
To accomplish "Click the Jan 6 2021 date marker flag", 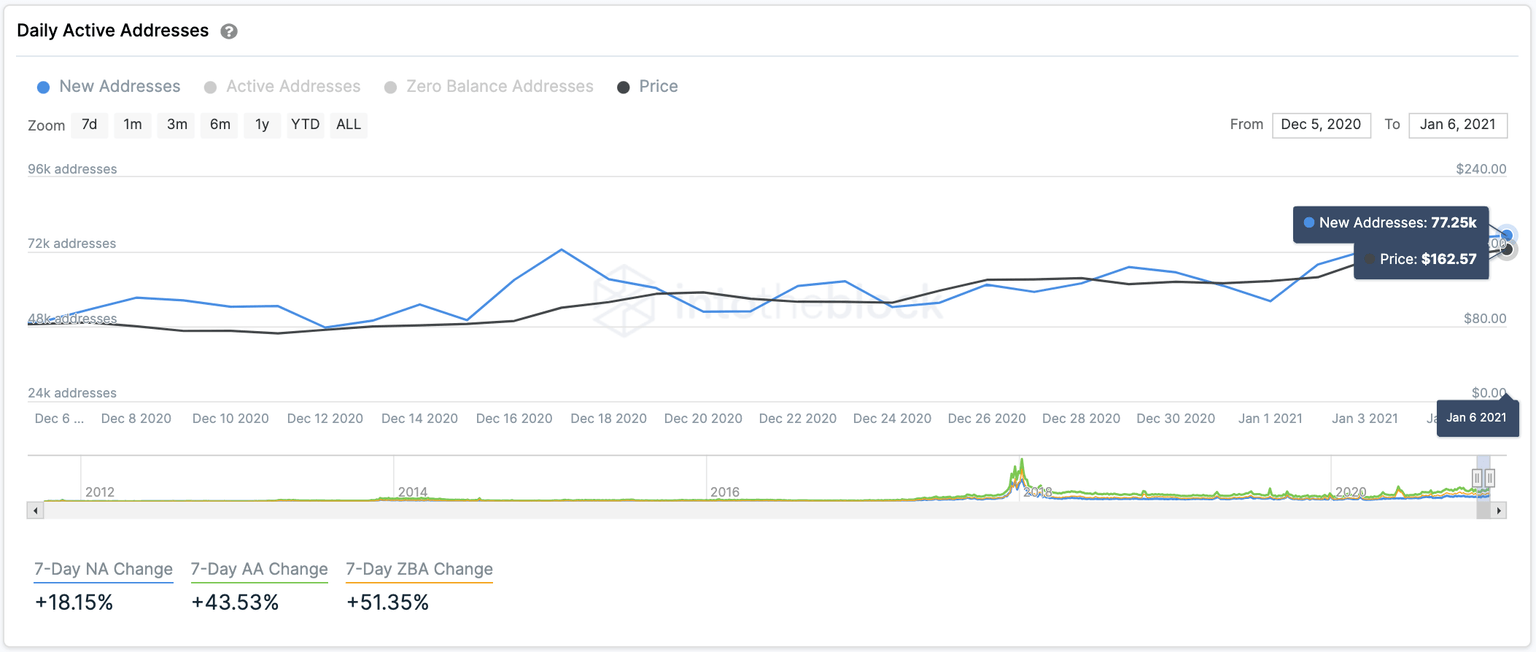I will pos(1477,417).
